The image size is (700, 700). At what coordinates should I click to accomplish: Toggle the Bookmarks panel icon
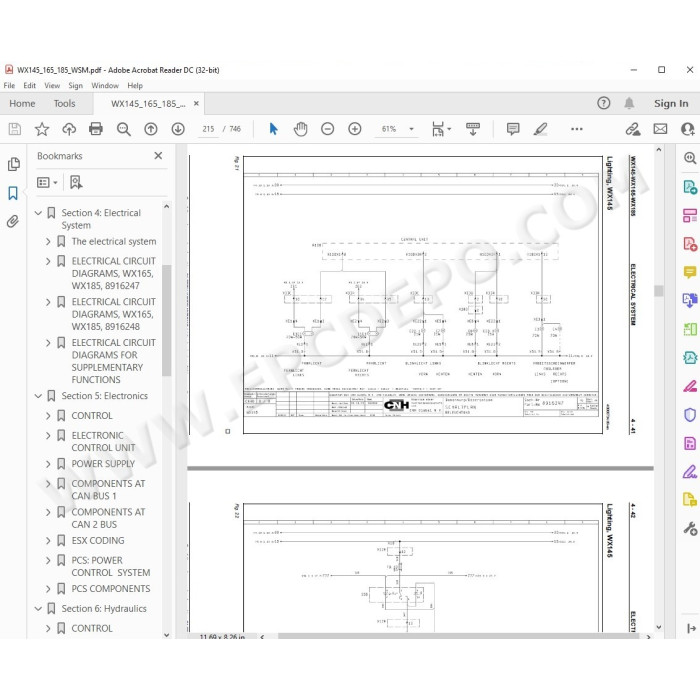tap(13, 193)
